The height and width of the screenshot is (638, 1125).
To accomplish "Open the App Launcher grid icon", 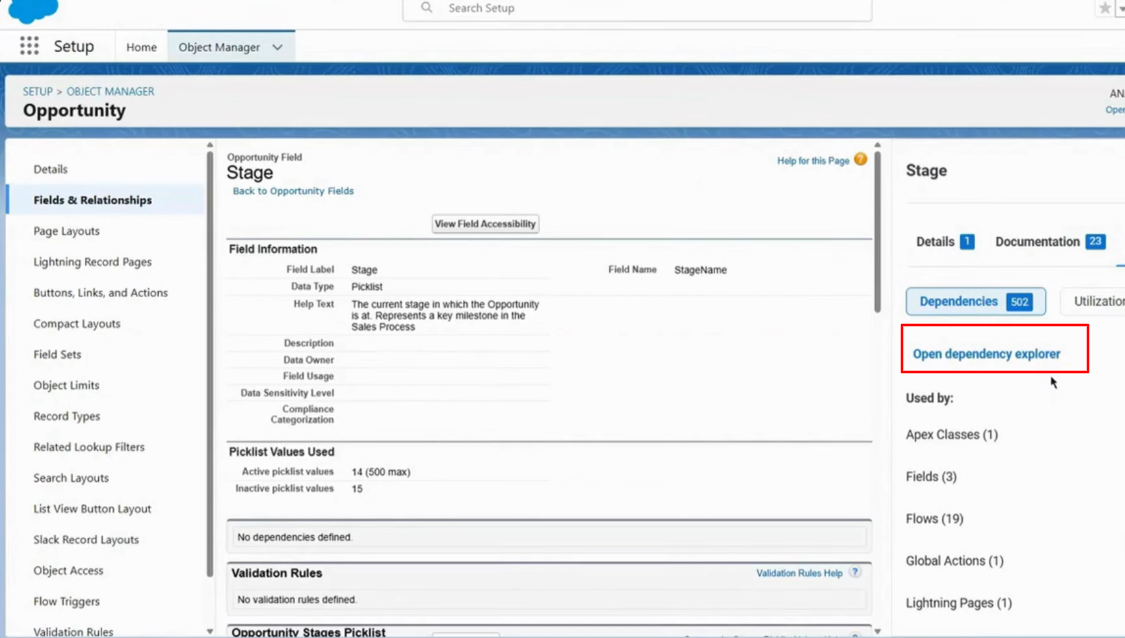I will pos(29,46).
